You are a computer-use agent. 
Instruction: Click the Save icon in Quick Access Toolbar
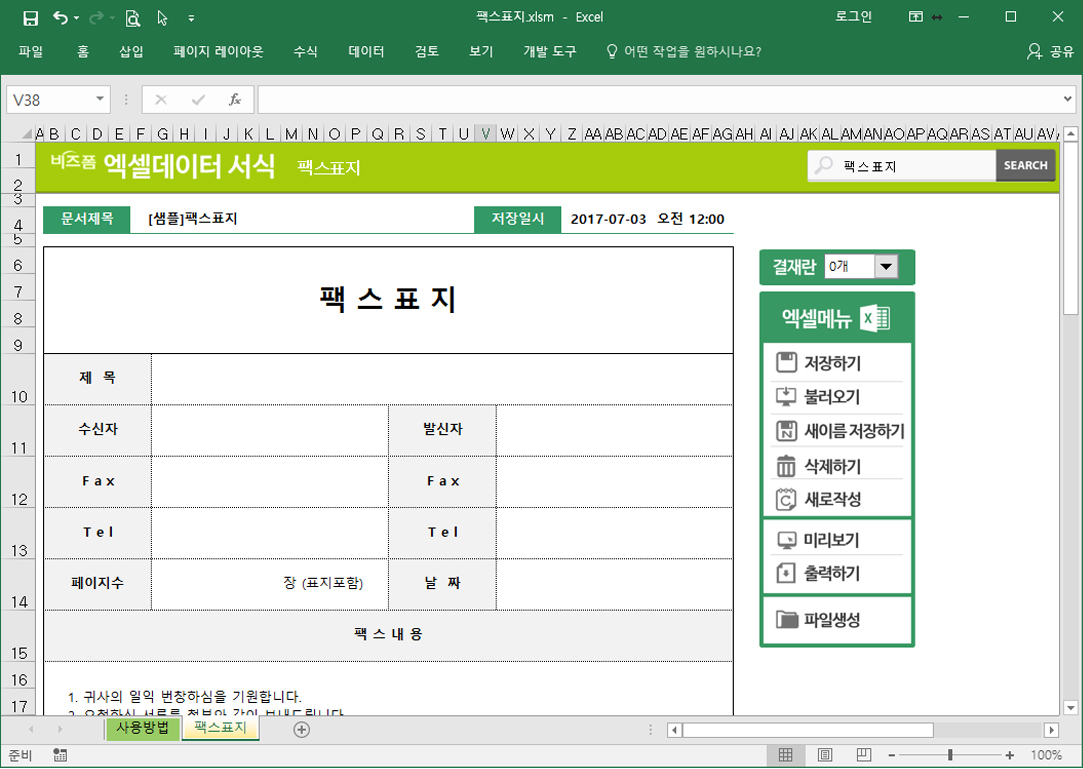pyautogui.click(x=30, y=18)
